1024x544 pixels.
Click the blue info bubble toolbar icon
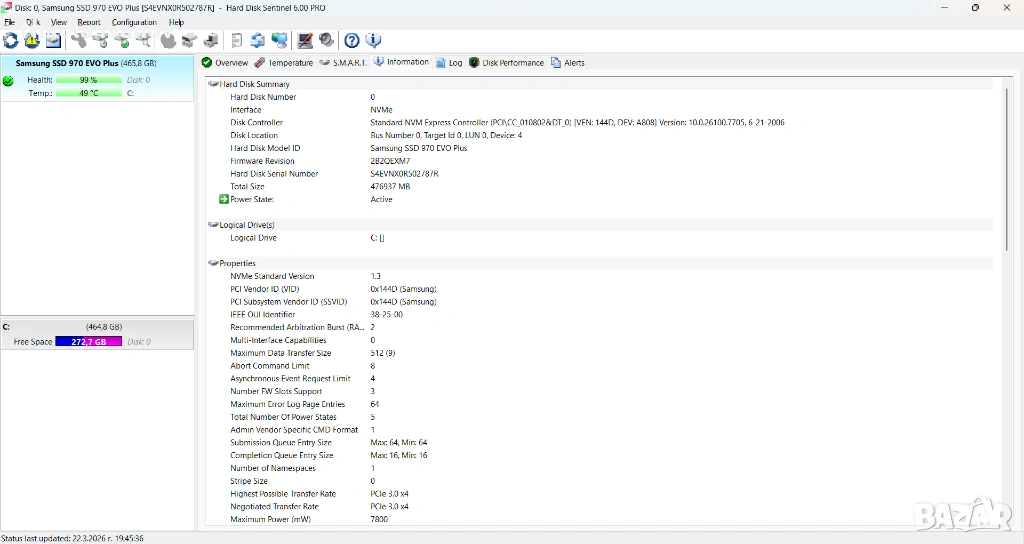[x=374, y=41]
